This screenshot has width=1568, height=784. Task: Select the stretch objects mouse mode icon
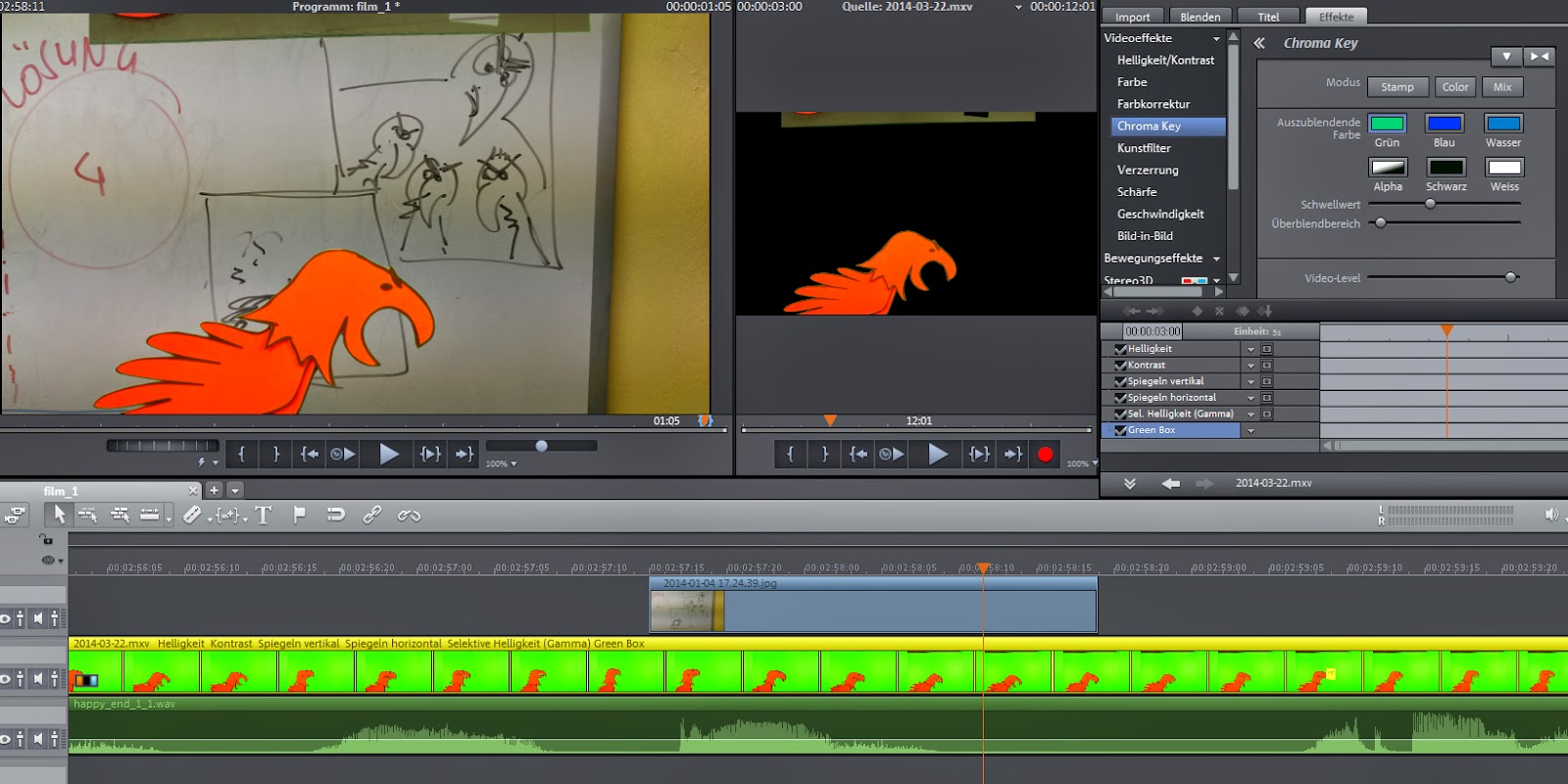[149, 514]
